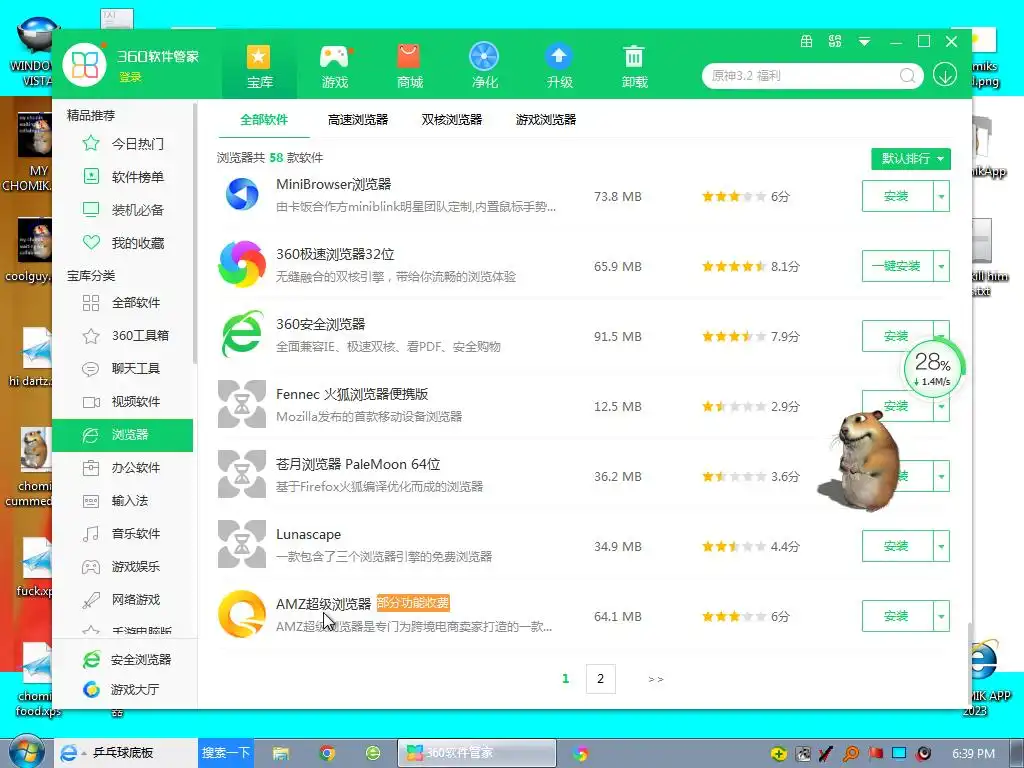Click the 360极速浏览器32位 app icon
This screenshot has width=1024, height=768.
pyautogui.click(x=242, y=264)
